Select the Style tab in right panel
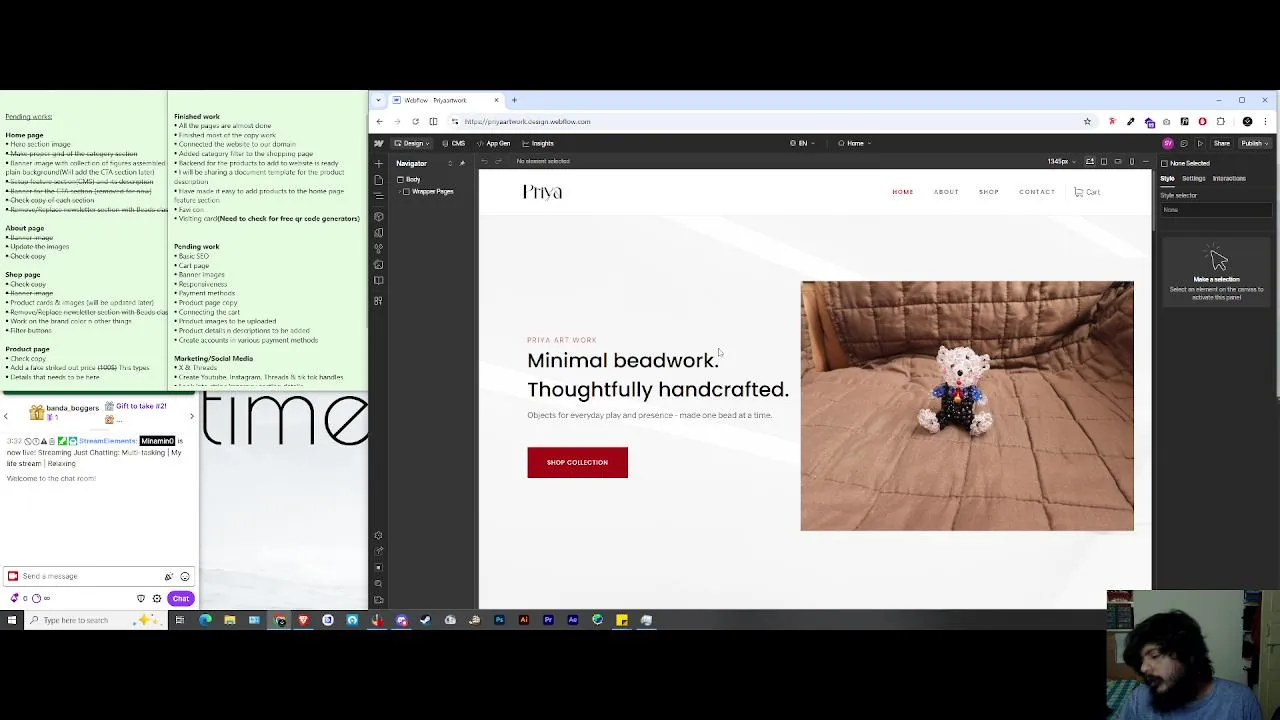Viewport: 1280px width, 720px height. click(1167, 178)
